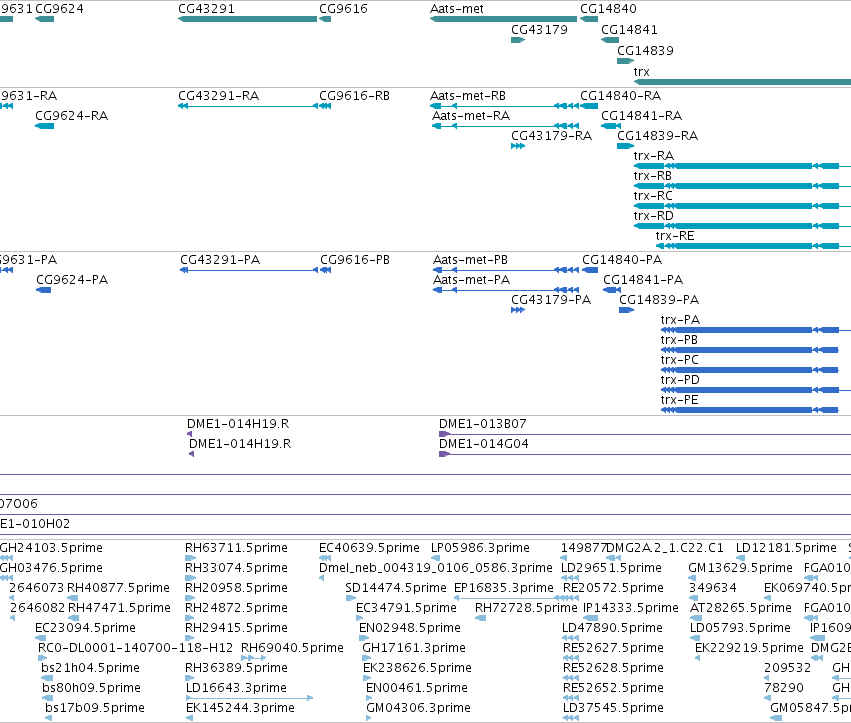Open the trx-RA transcript label
This screenshot has width=851, height=723.
point(653,156)
